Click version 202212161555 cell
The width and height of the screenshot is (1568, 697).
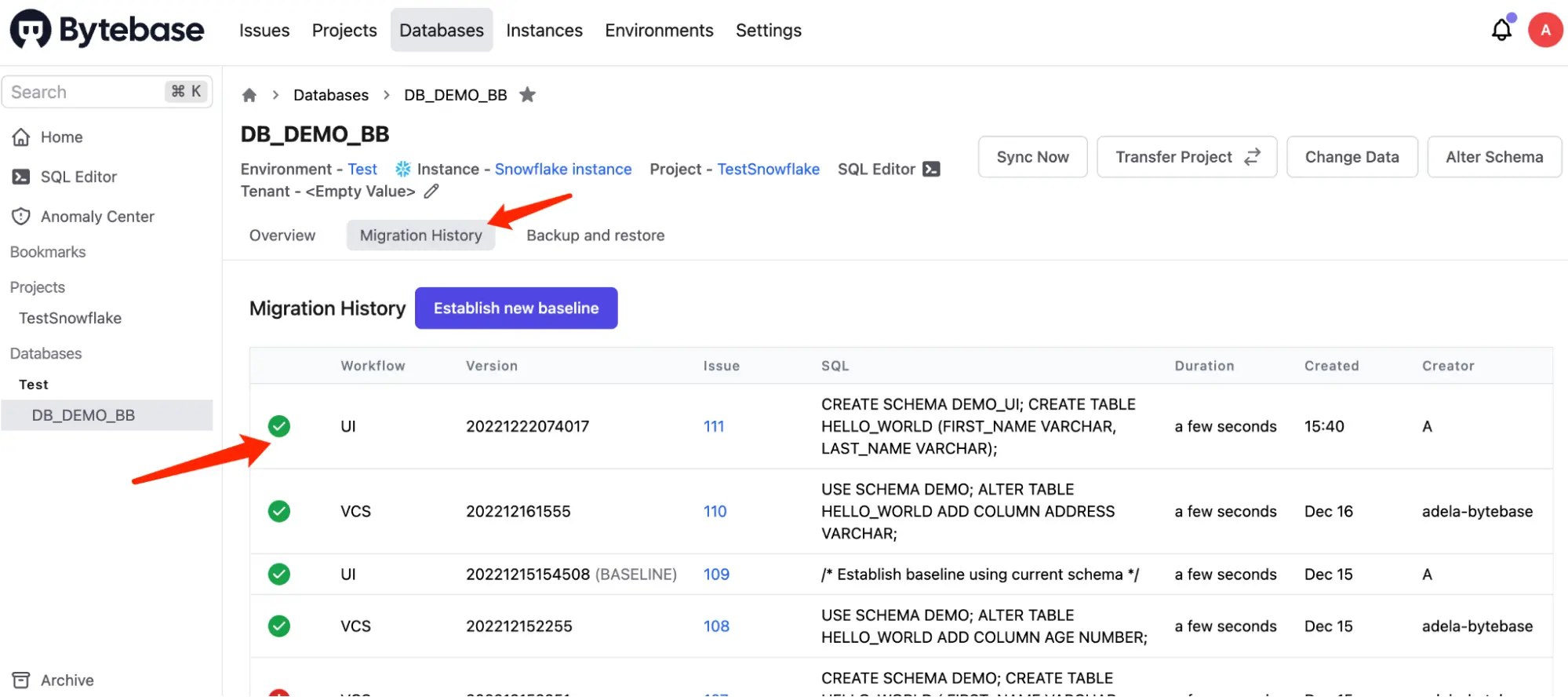518,511
